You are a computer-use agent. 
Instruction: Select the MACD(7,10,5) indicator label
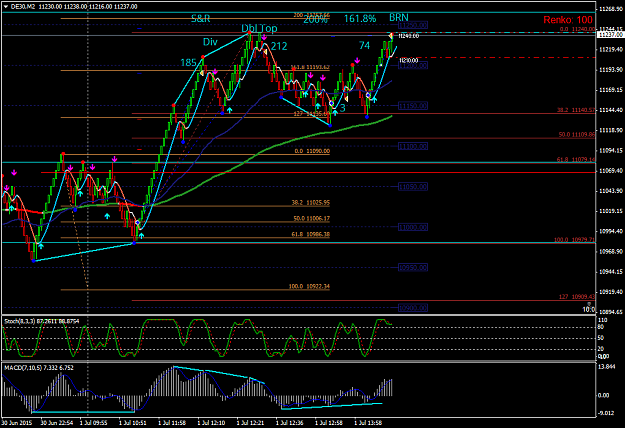(x=39, y=368)
